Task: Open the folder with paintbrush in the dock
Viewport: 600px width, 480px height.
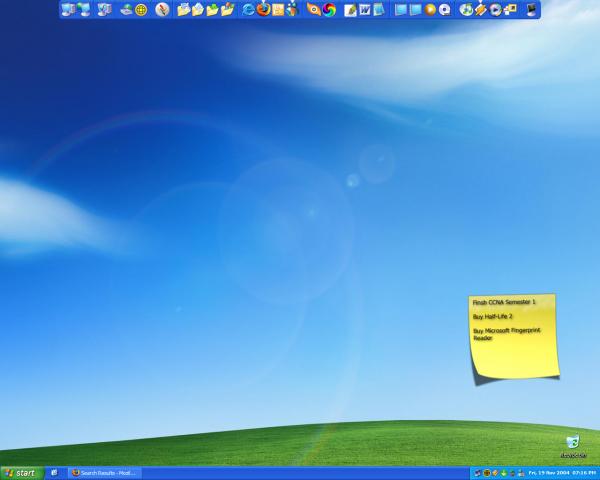Action: point(227,10)
